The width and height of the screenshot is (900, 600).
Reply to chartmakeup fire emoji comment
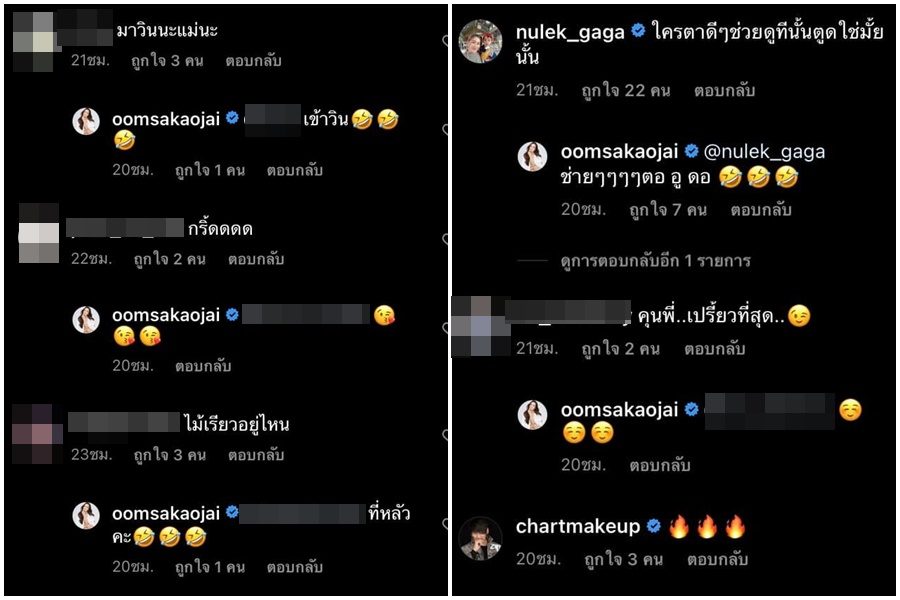coord(717,559)
